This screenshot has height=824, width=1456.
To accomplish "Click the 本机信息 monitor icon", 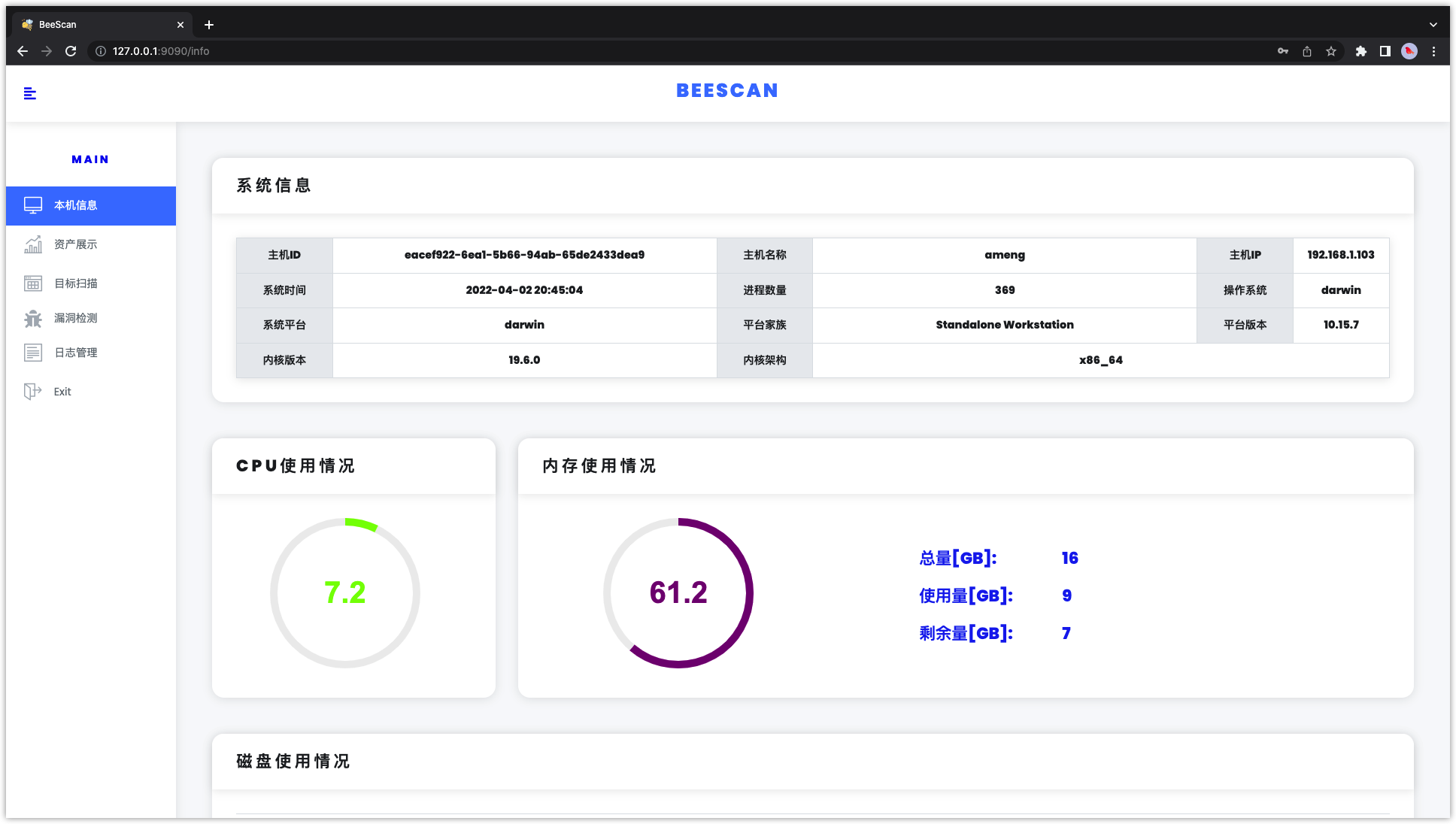I will tap(33, 205).
